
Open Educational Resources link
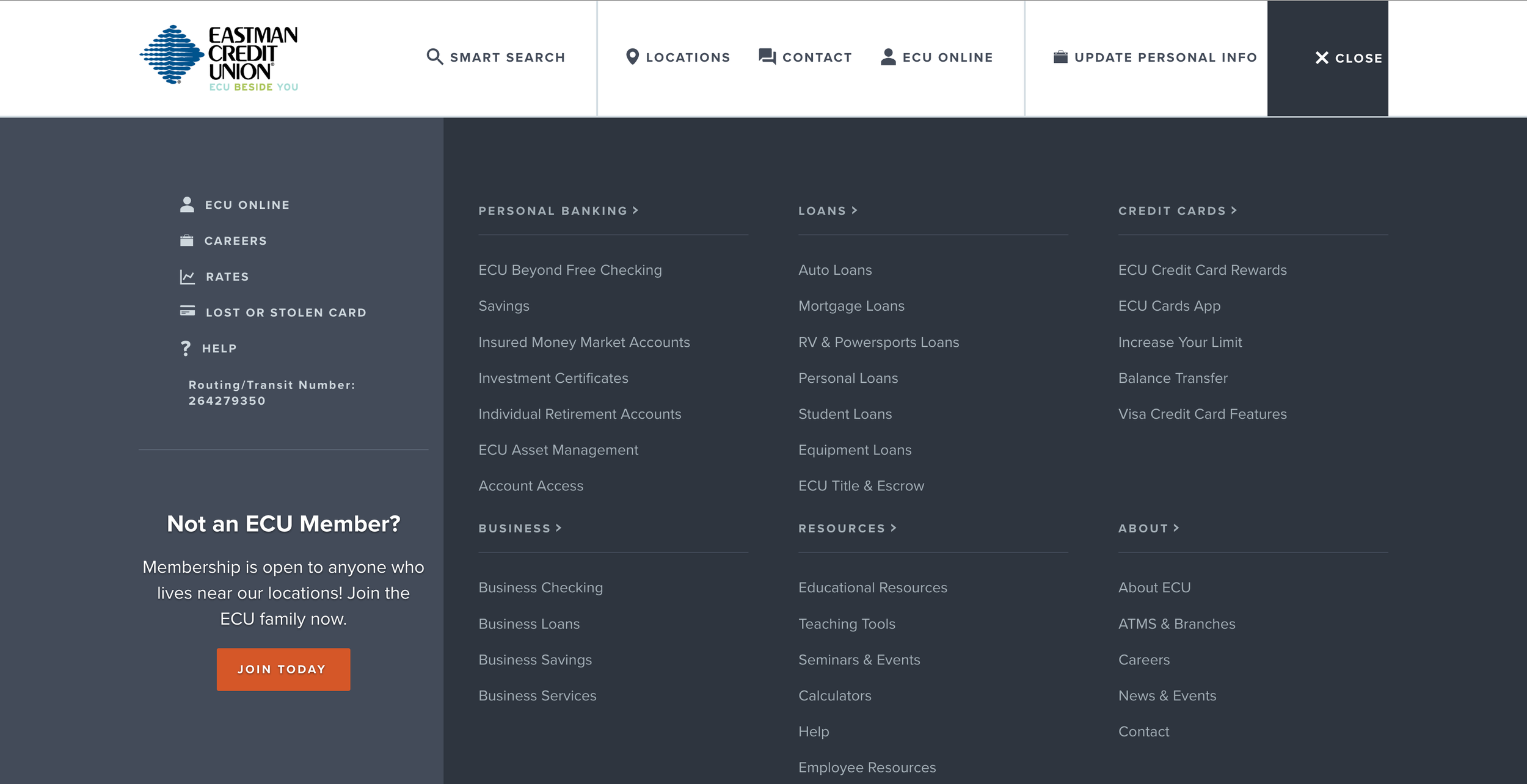(x=872, y=587)
